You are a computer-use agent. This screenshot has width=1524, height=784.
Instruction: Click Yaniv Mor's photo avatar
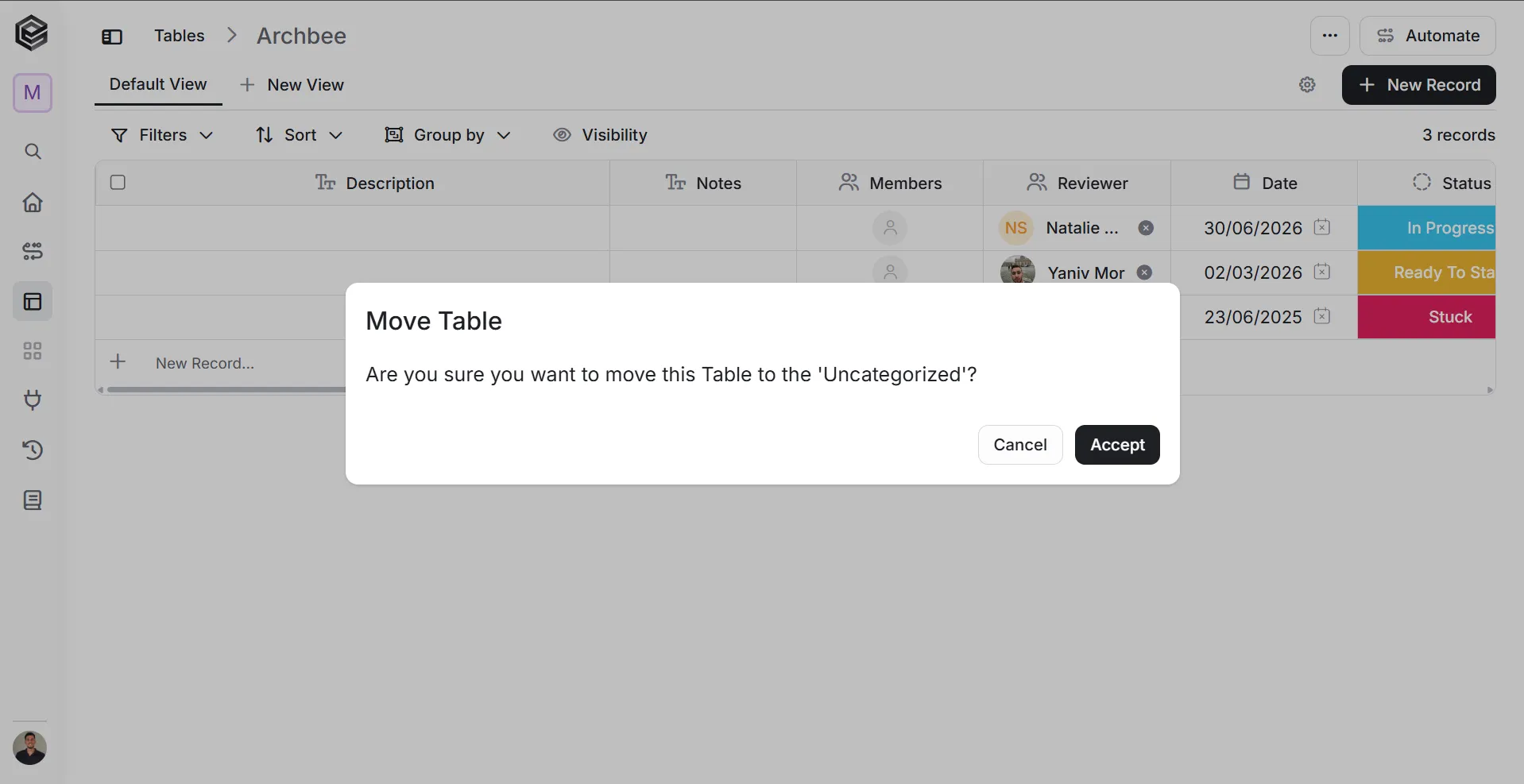[x=1017, y=270]
